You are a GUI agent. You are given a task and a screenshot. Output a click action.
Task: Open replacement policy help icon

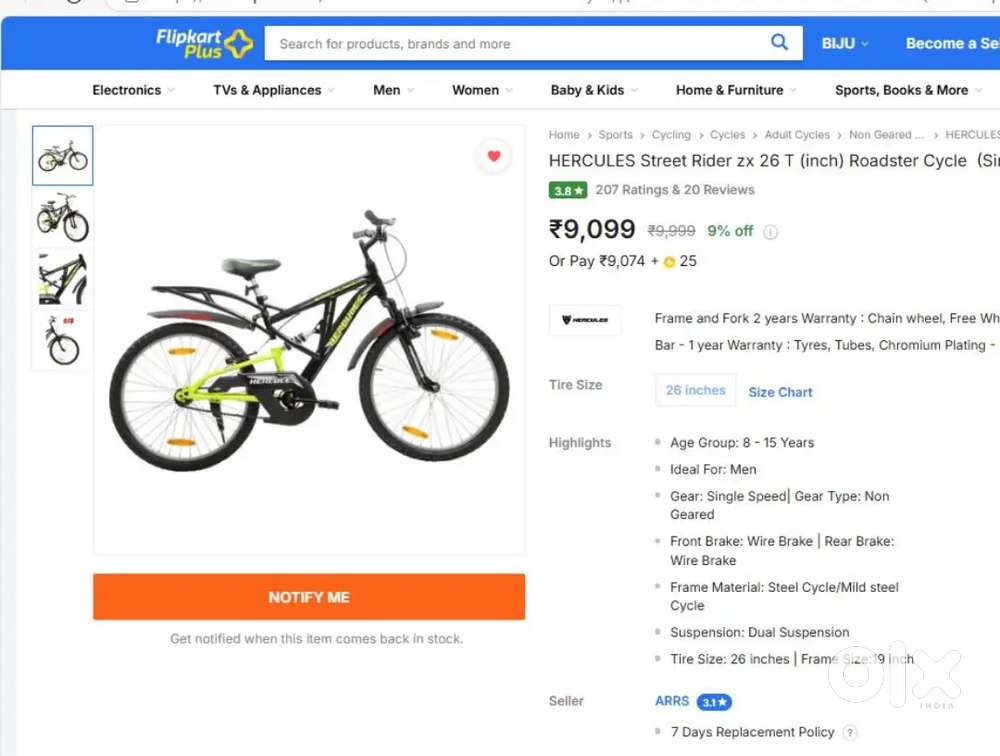point(850,733)
